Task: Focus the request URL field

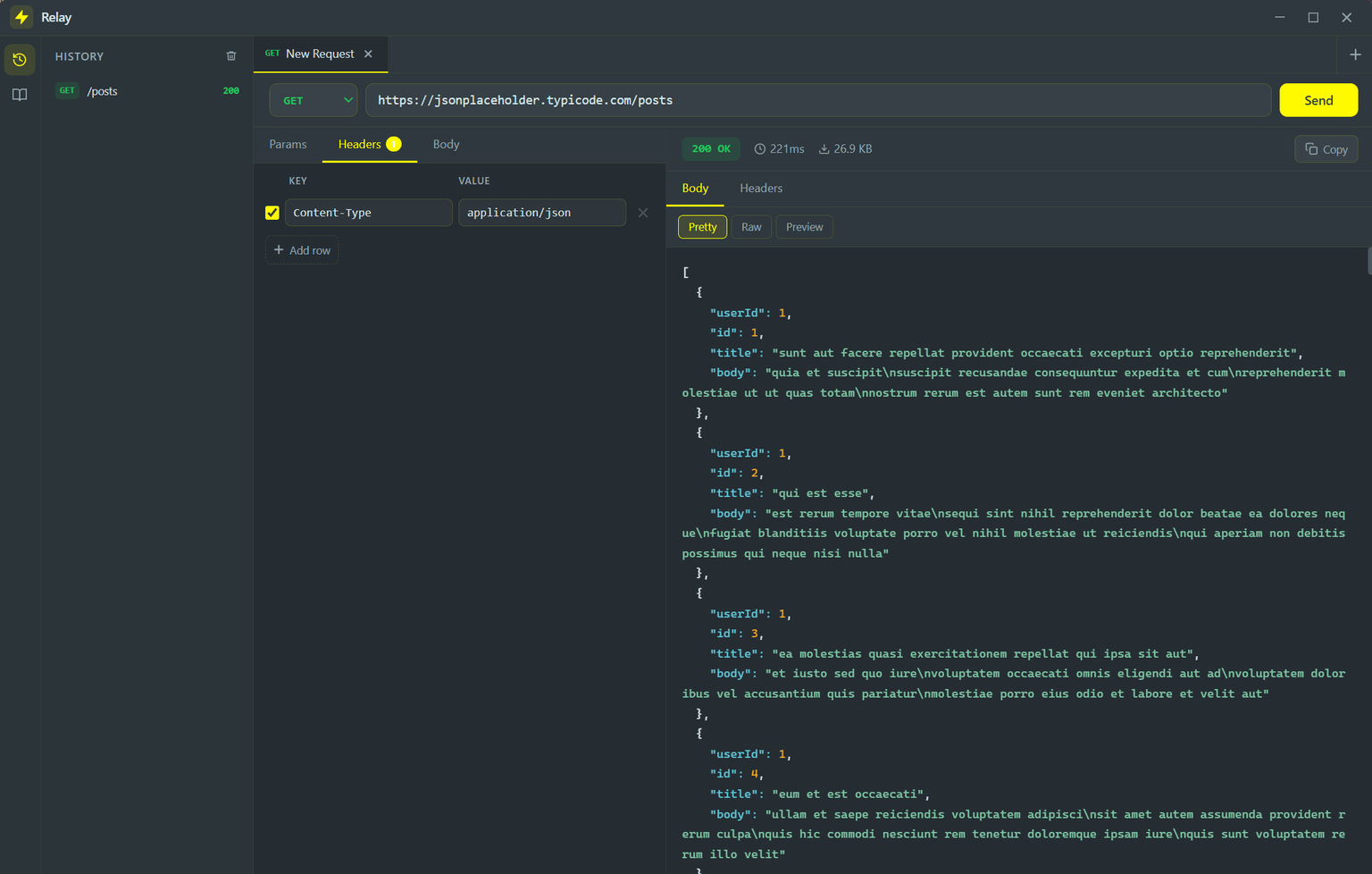Action: pyautogui.click(x=818, y=100)
